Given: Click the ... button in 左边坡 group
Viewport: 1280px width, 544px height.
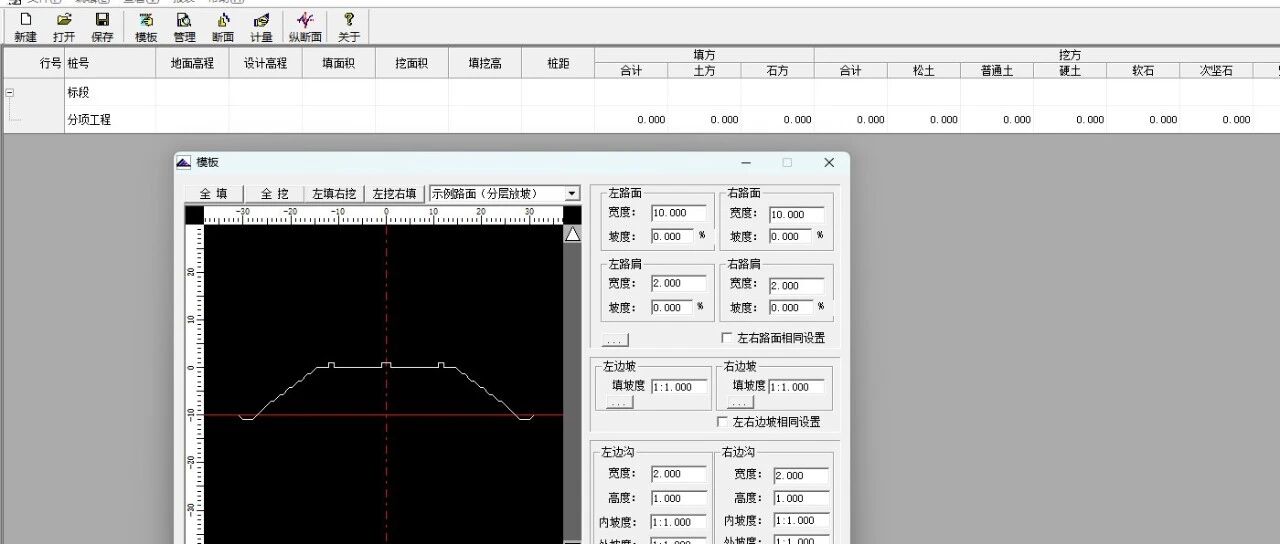Looking at the screenshot, I should 620,402.
